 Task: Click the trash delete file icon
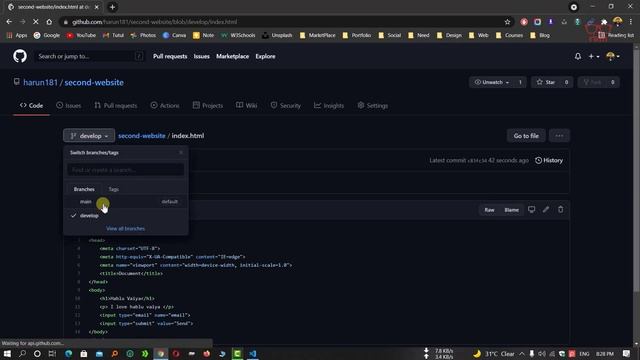560,209
